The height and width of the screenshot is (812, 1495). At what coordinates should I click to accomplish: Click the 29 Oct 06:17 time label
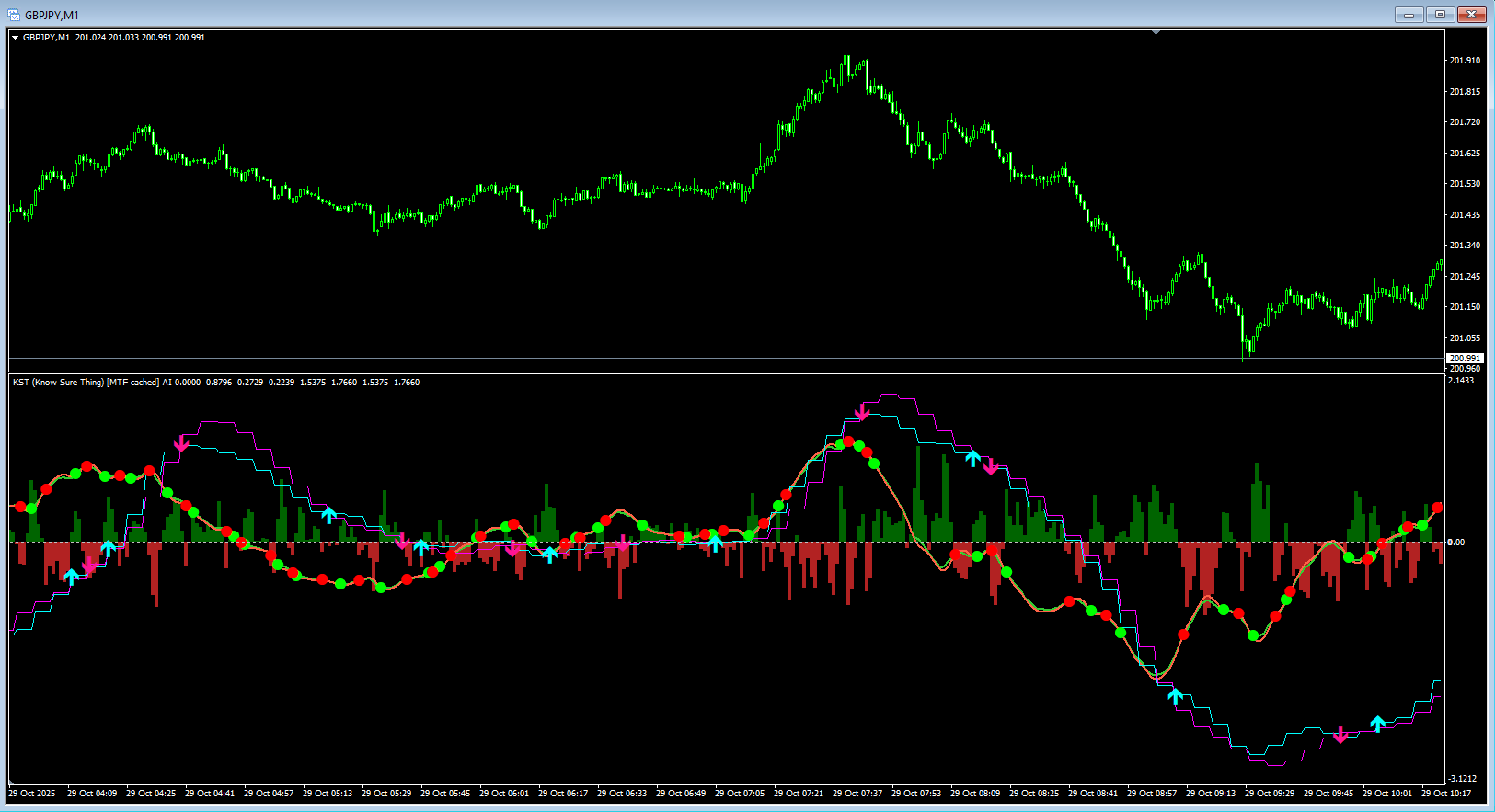pos(563,794)
